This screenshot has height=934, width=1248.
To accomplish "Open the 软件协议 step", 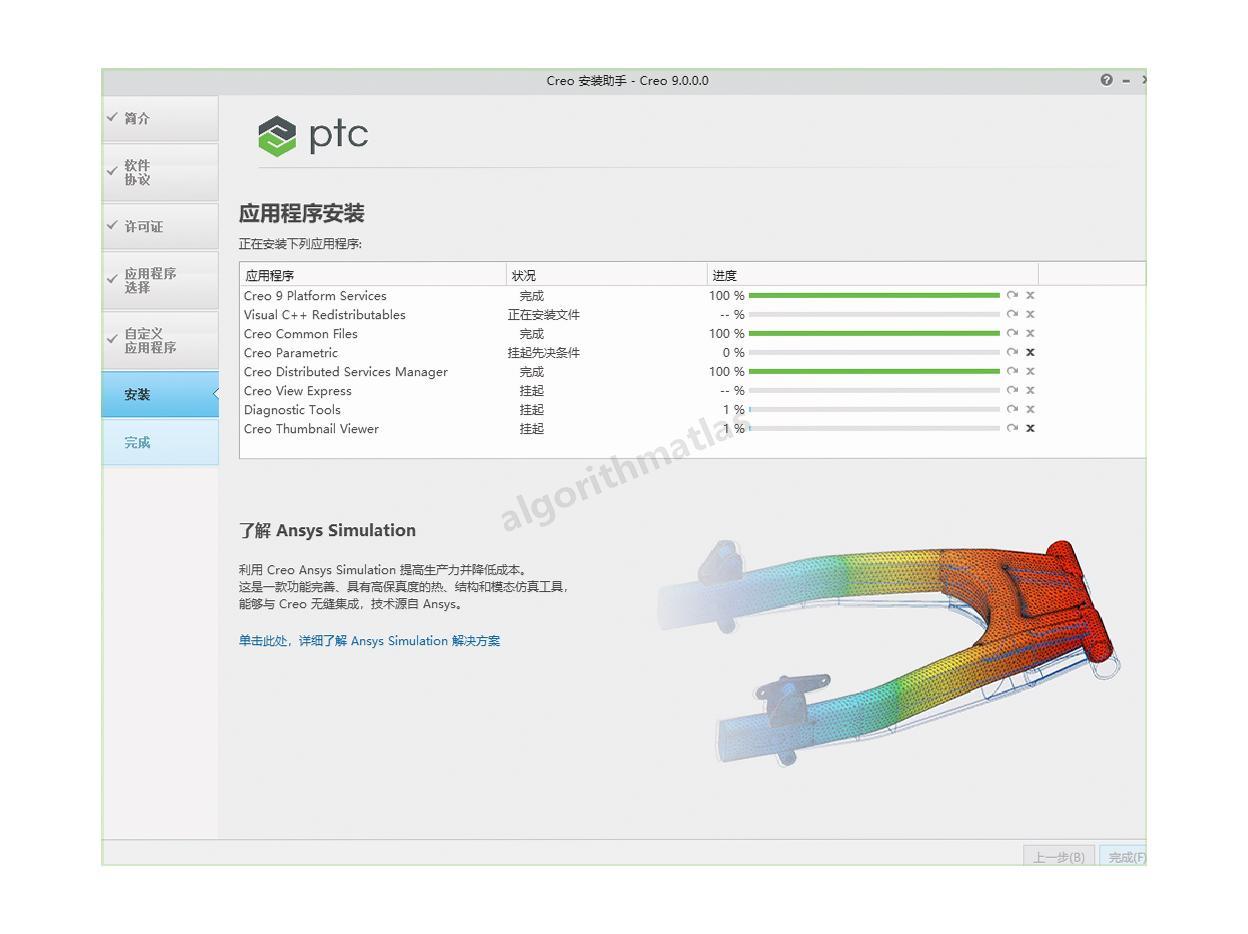I will point(160,172).
